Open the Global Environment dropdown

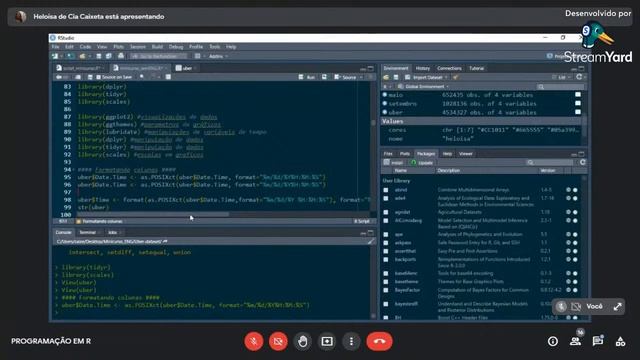click(x=423, y=87)
